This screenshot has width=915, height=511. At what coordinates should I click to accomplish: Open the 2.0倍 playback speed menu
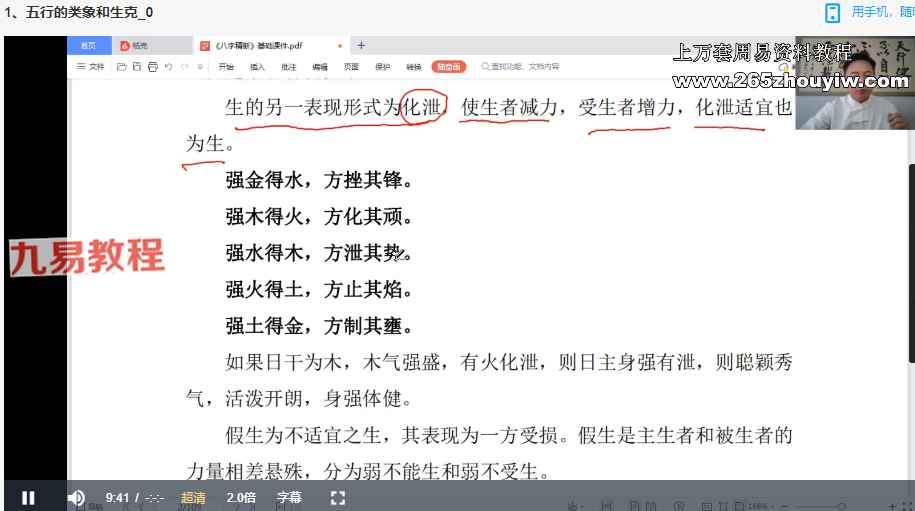241,498
